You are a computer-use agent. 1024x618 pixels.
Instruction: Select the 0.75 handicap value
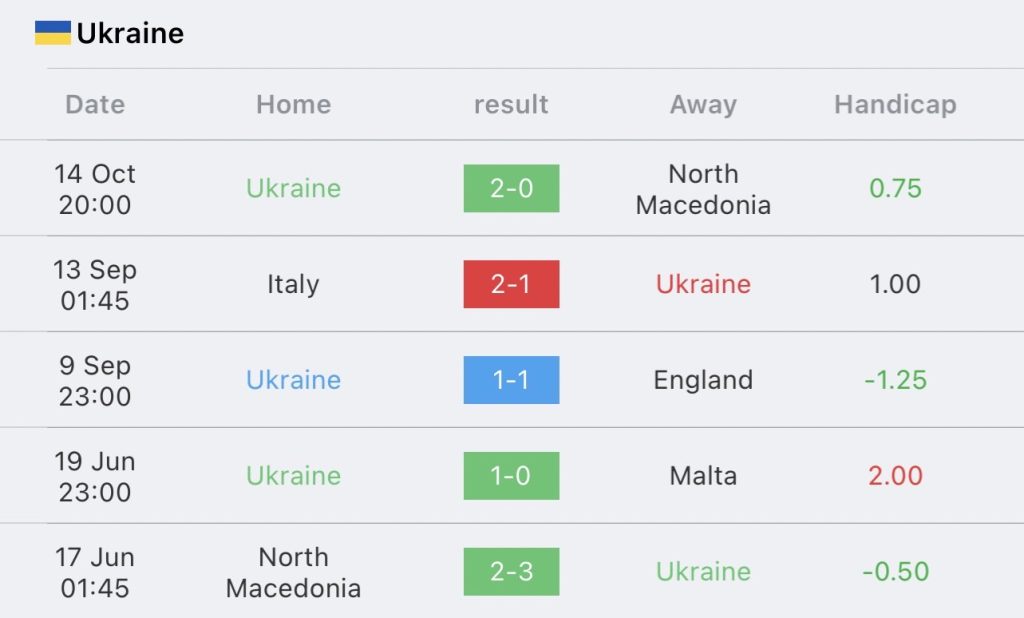pyautogui.click(x=895, y=188)
